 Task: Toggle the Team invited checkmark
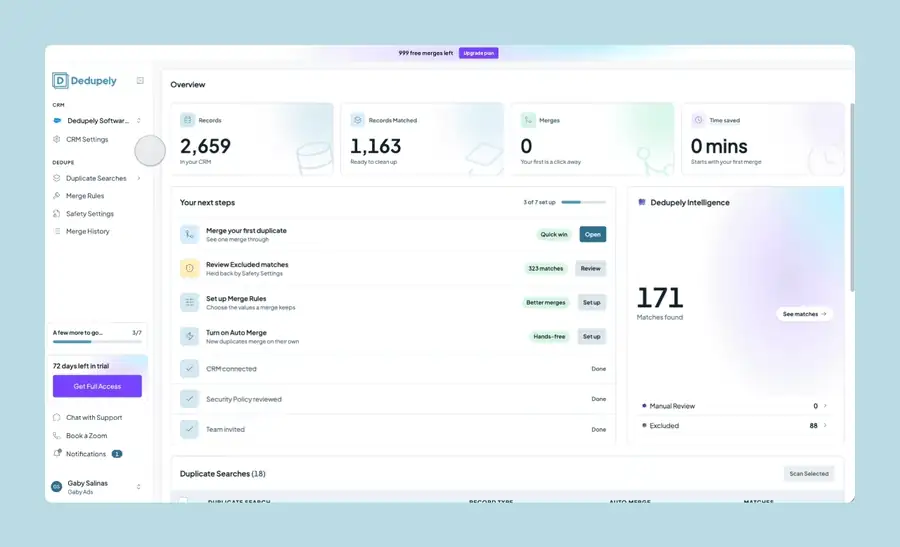[189, 429]
